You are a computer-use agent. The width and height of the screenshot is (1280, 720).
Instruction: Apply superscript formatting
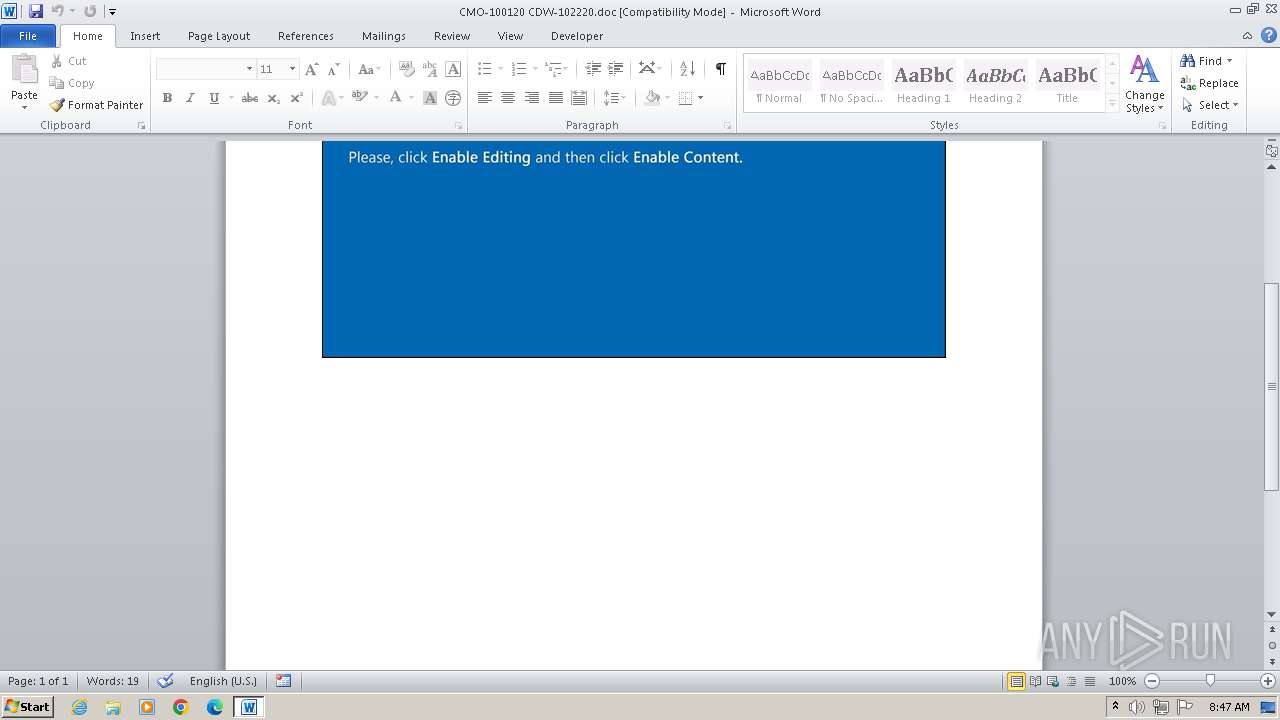297,98
